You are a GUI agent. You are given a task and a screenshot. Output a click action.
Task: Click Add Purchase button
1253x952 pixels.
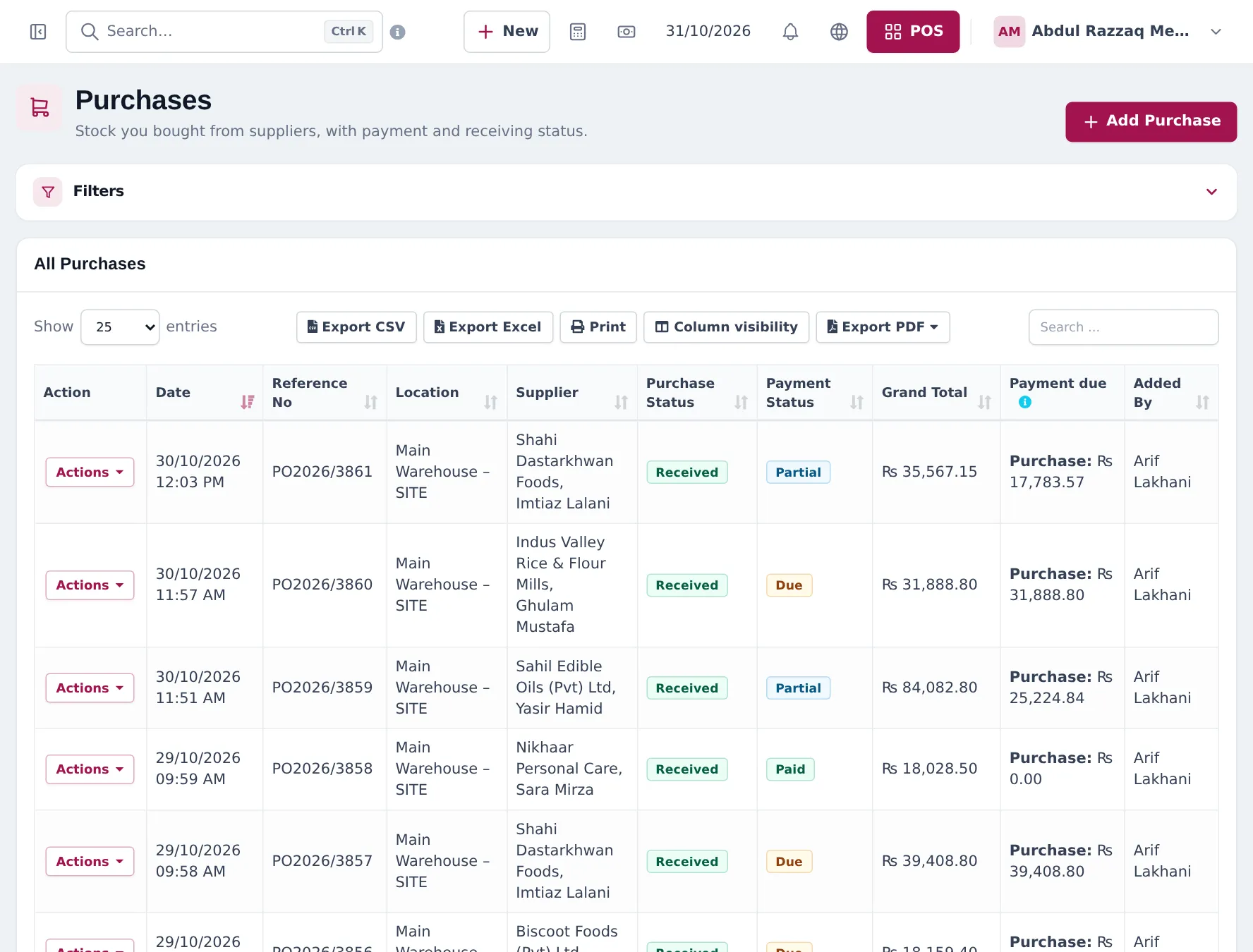pos(1151,122)
